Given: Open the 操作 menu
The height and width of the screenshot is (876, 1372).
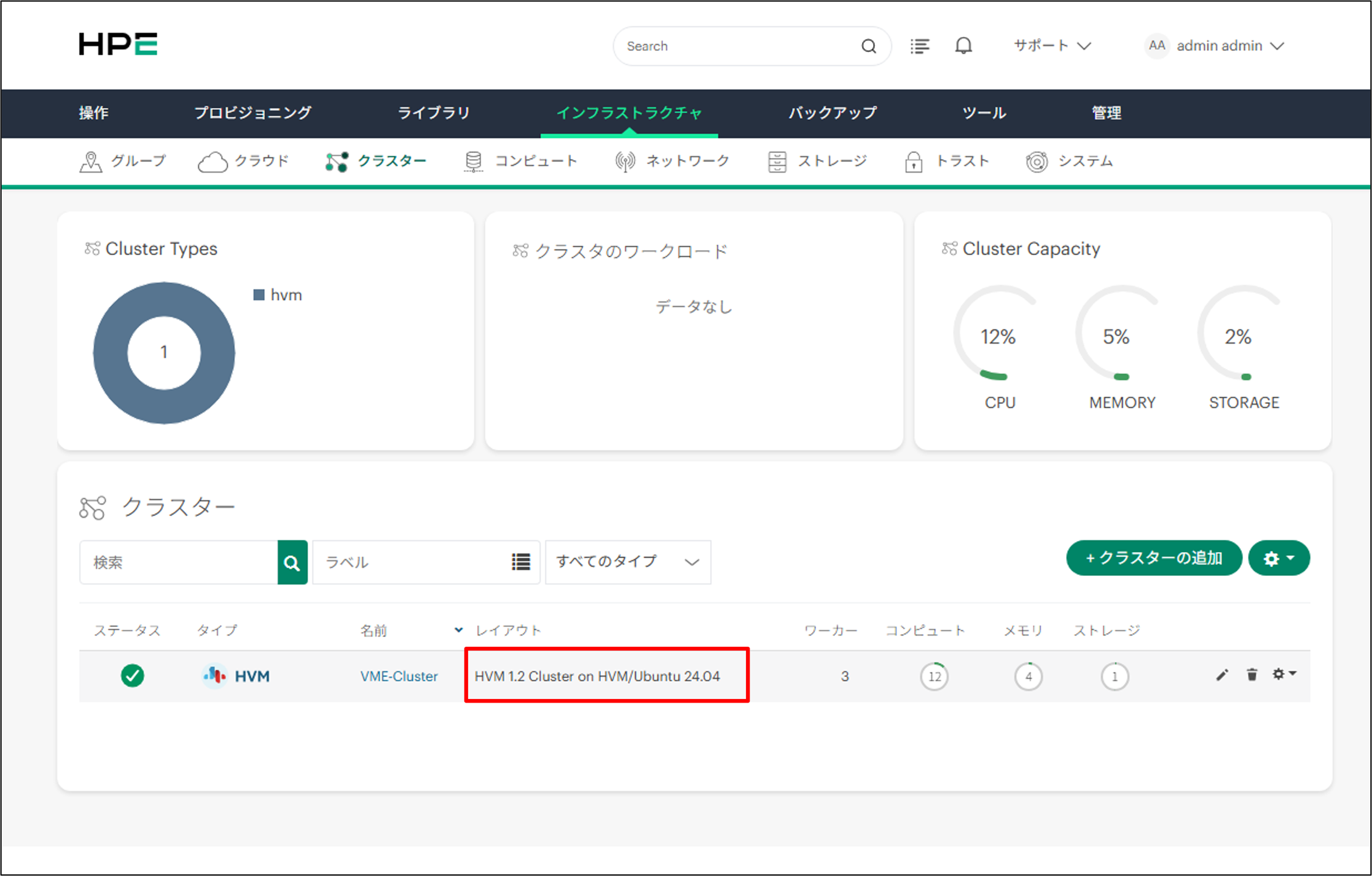Looking at the screenshot, I should pyautogui.click(x=94, y=113).
